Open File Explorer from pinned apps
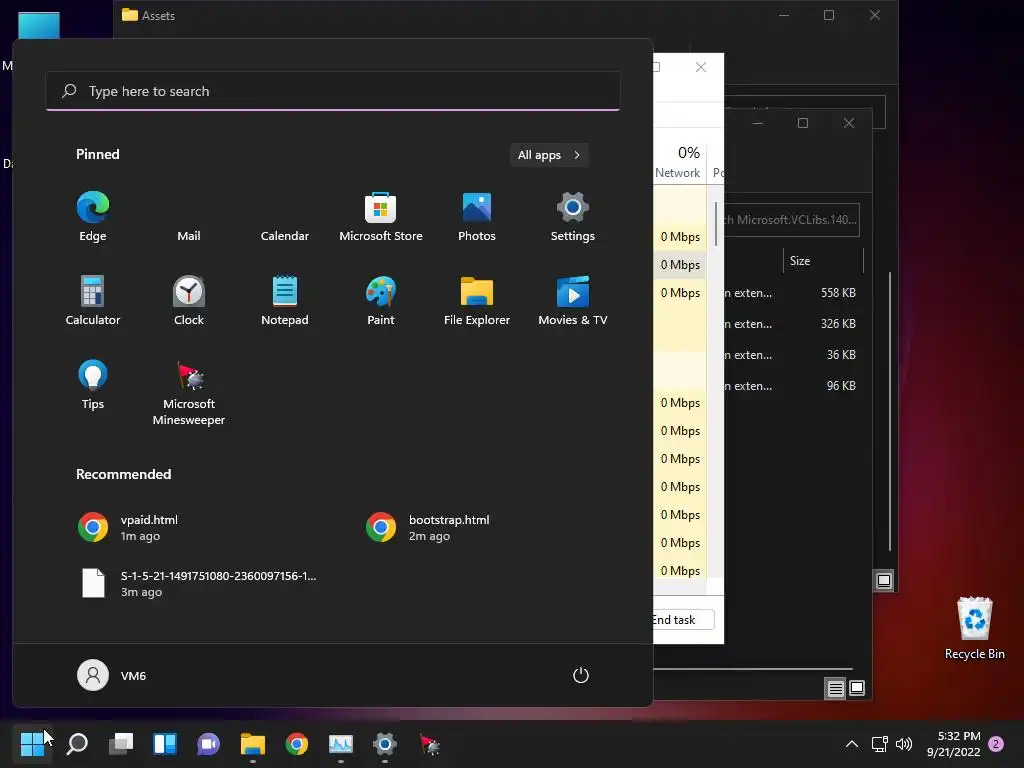The width and height of the screenshot is (1024, 768). coord(477,300)
